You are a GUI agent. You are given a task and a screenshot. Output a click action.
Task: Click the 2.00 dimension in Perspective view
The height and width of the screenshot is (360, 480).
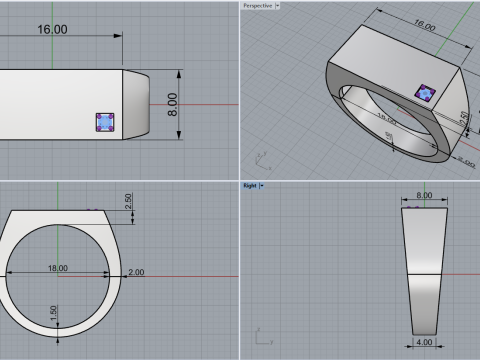click(x=466, y=162)
